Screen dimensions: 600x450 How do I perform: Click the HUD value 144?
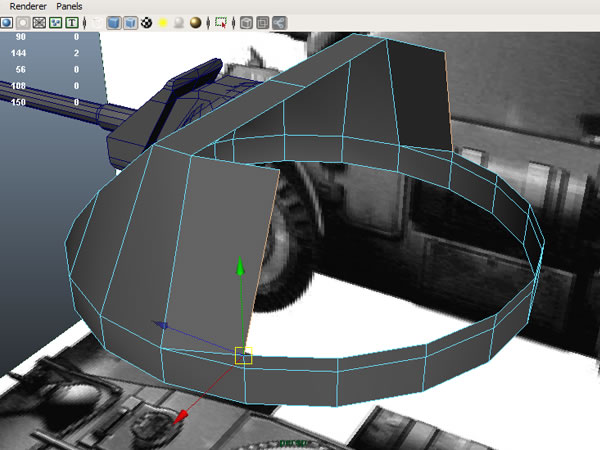click(x=19, y=53)
